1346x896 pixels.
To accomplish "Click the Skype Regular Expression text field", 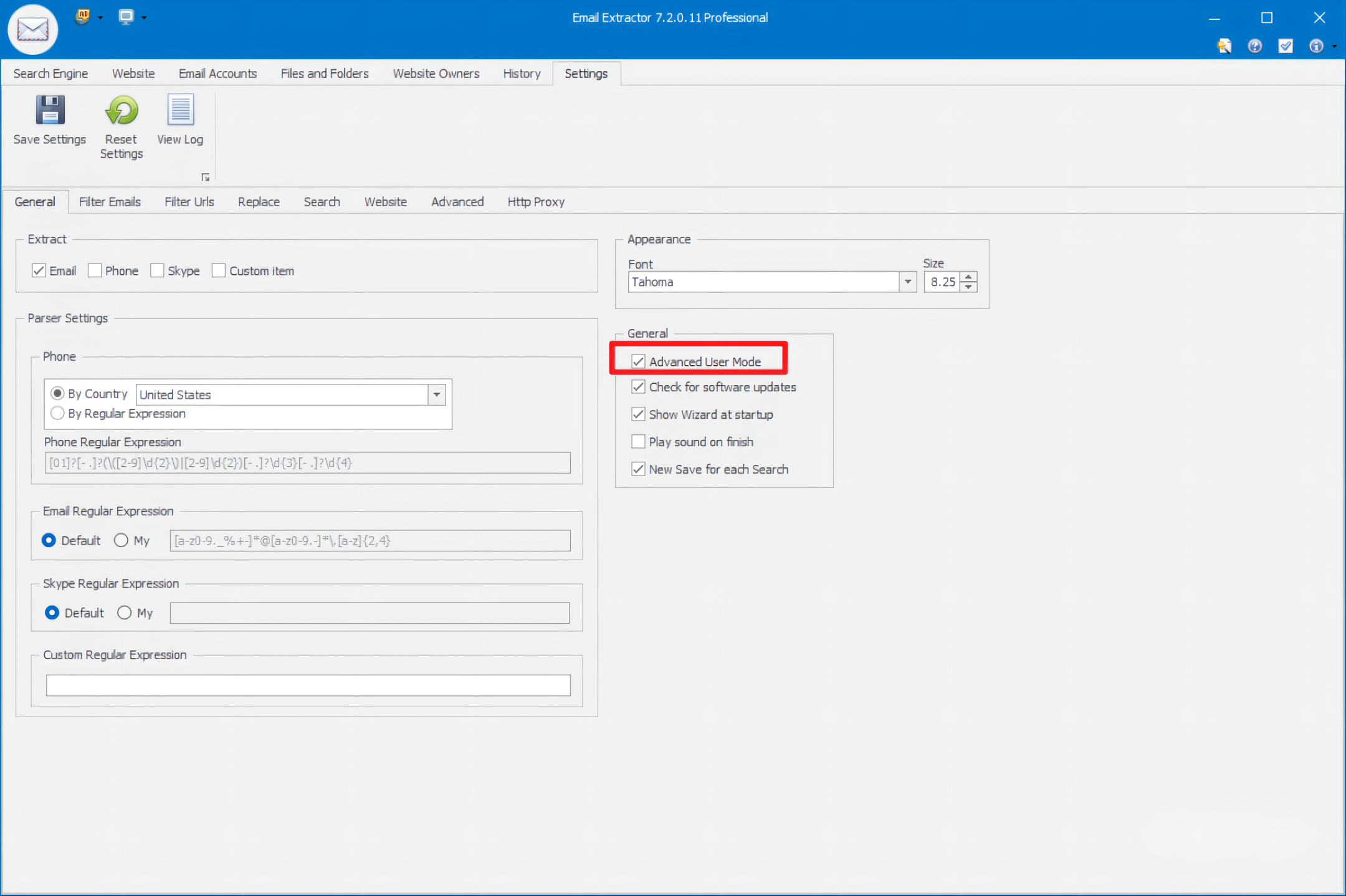I will (x=370, y=613).
